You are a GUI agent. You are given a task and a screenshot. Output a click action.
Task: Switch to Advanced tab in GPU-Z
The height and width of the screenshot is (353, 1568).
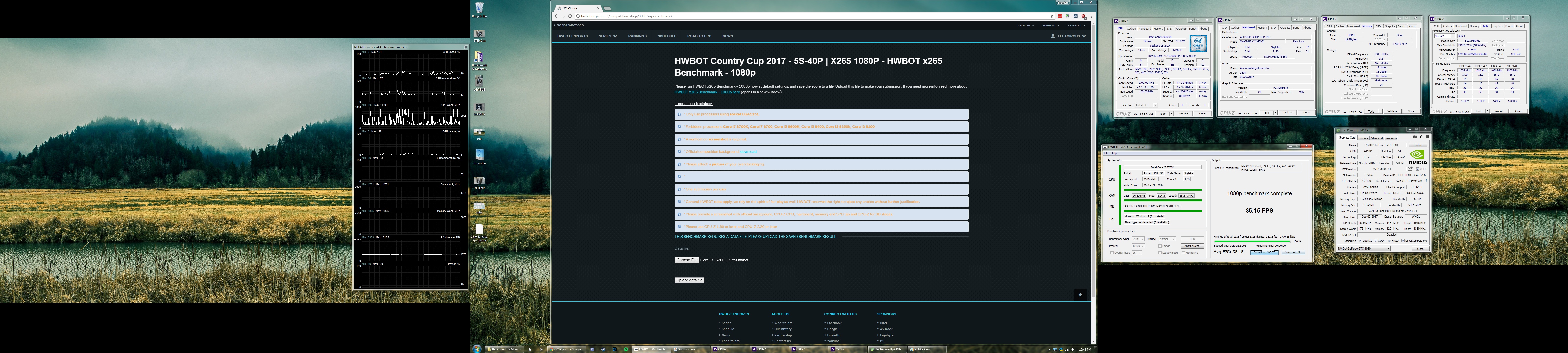tap(1377, 138)
